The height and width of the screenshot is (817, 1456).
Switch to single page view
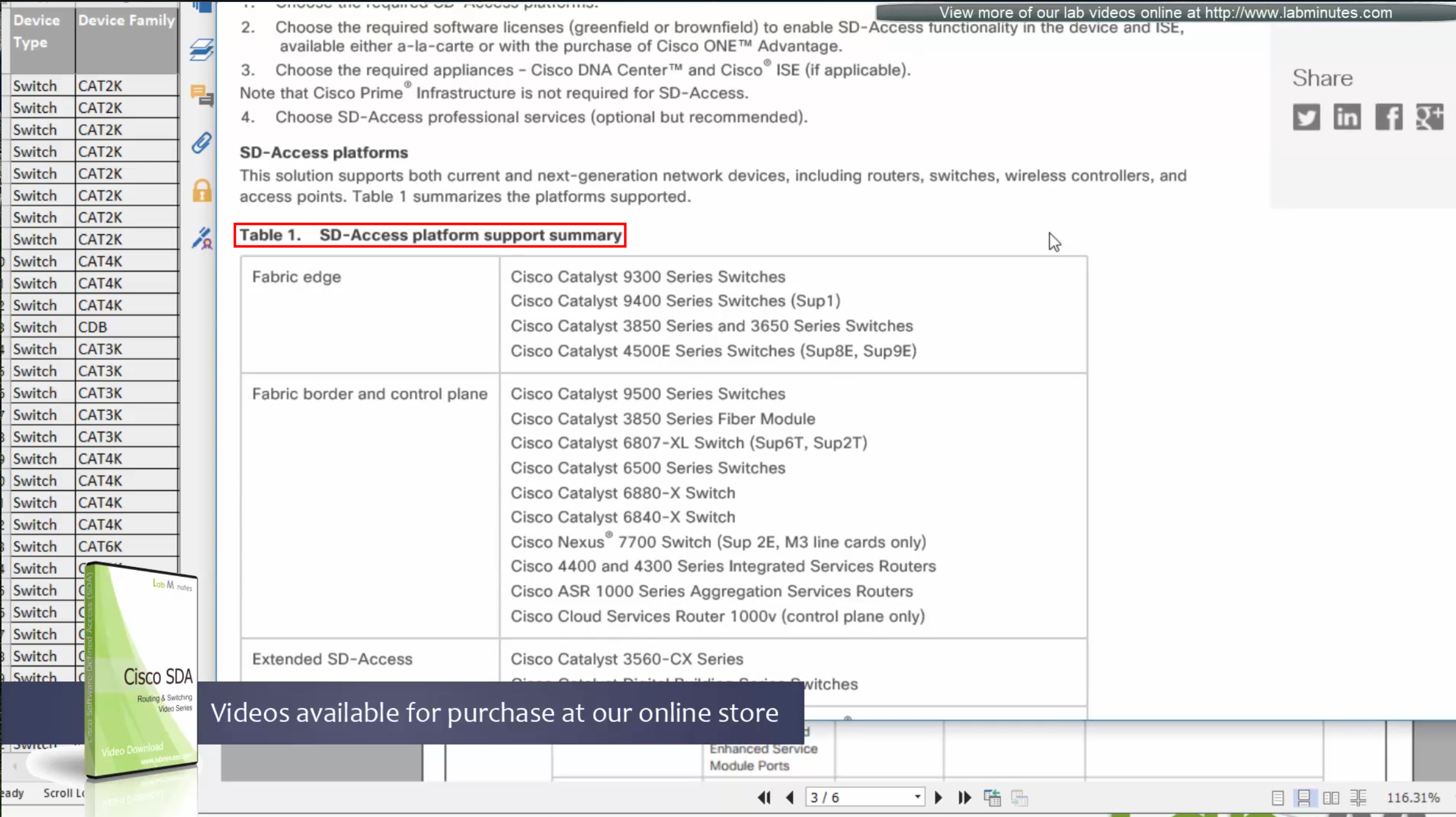pos(1277,798)
